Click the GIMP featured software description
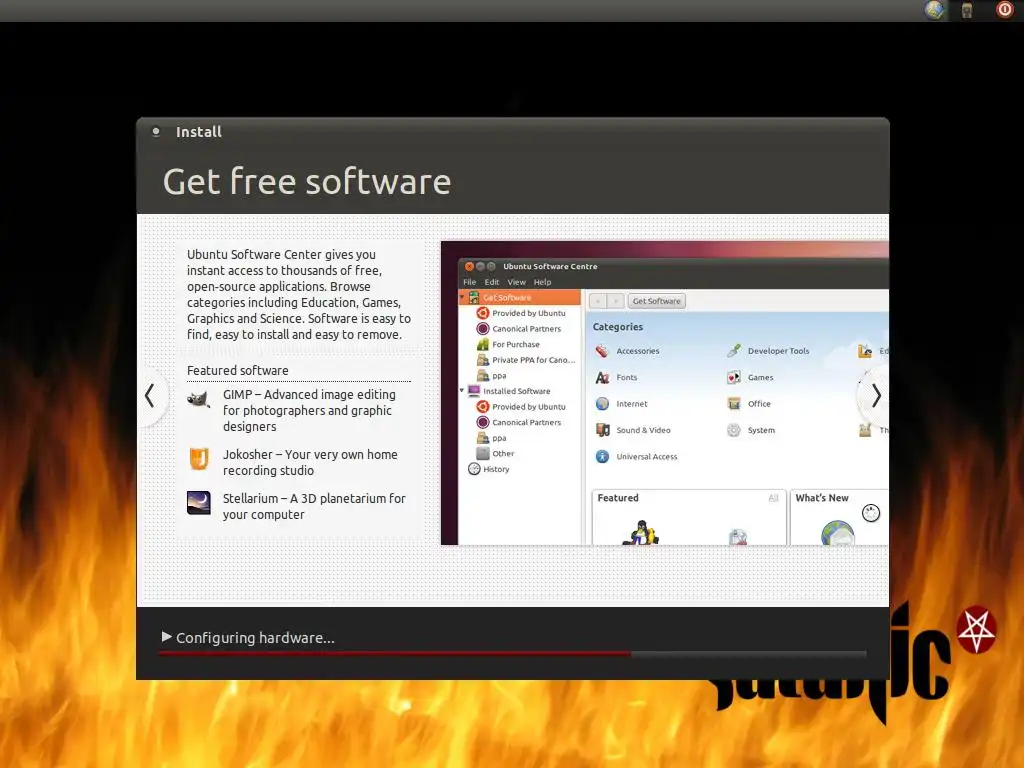The height and width of the screenshot is (768, 1024). click(309, 410)
